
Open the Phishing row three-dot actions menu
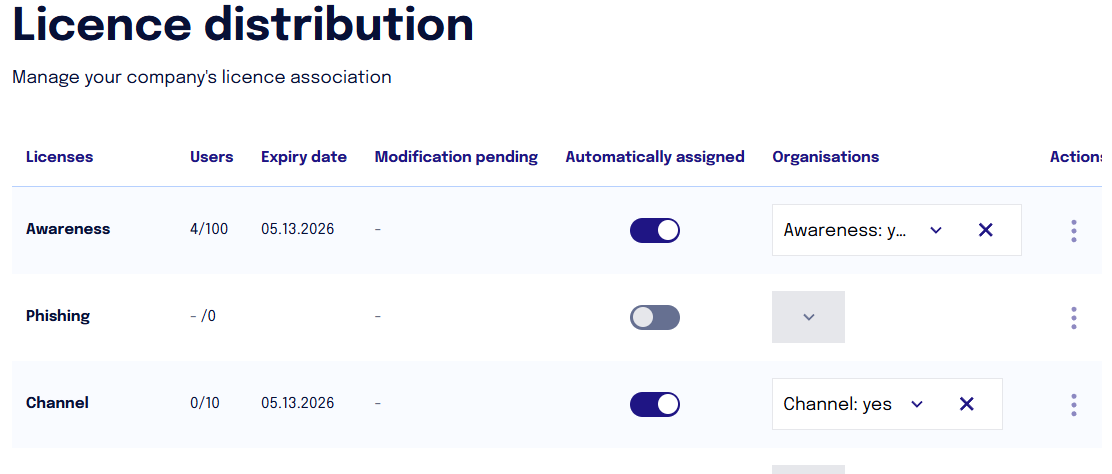pyautogui.click(x=1074, y=318)
